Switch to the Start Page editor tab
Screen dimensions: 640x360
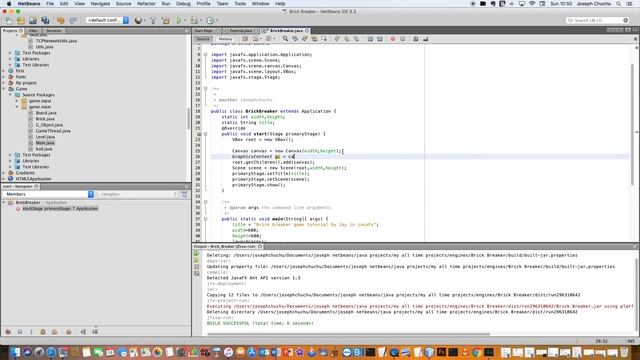(x=203, y=31)
